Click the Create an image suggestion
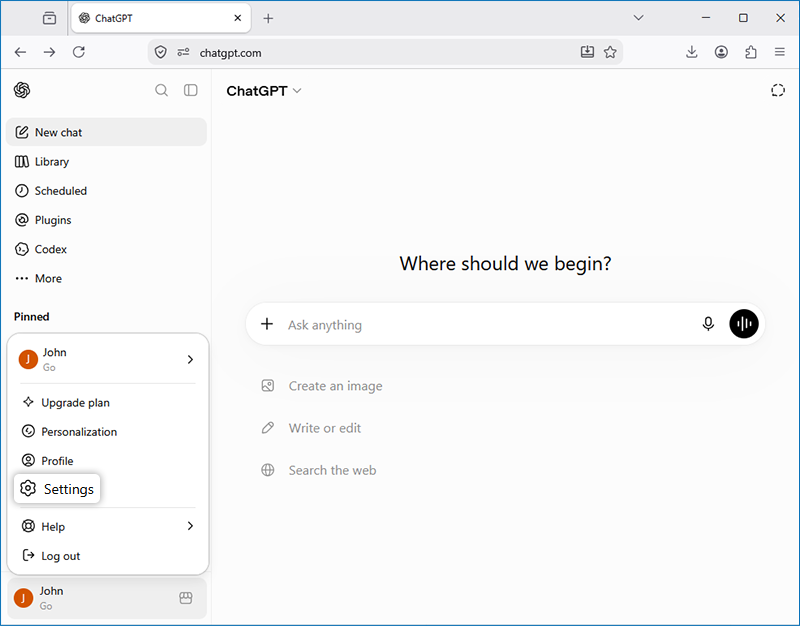Screen dimensions: 800x626 [322, 386]
